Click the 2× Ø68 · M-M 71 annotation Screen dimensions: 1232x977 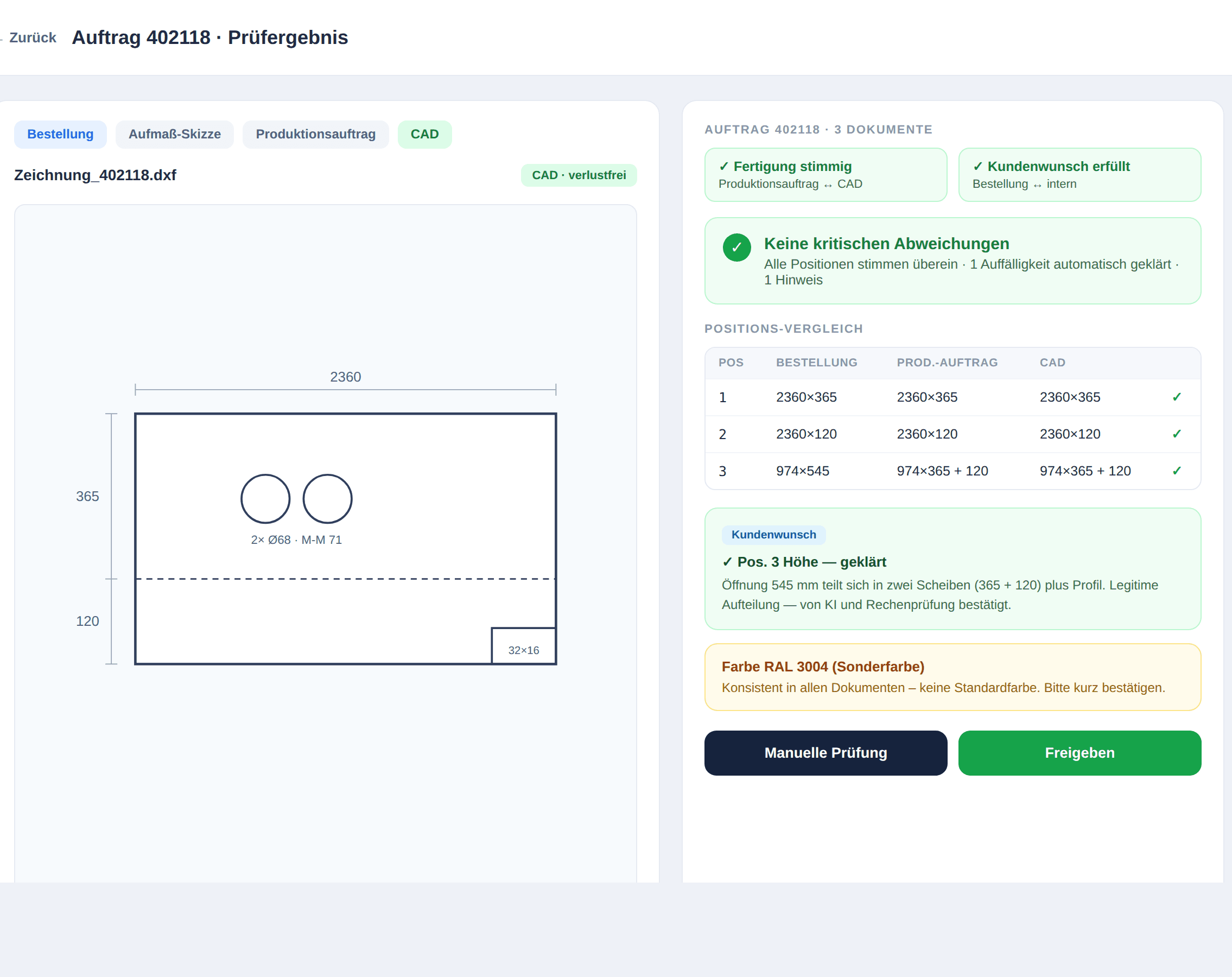pyautogui.click(x=296, y=540)
